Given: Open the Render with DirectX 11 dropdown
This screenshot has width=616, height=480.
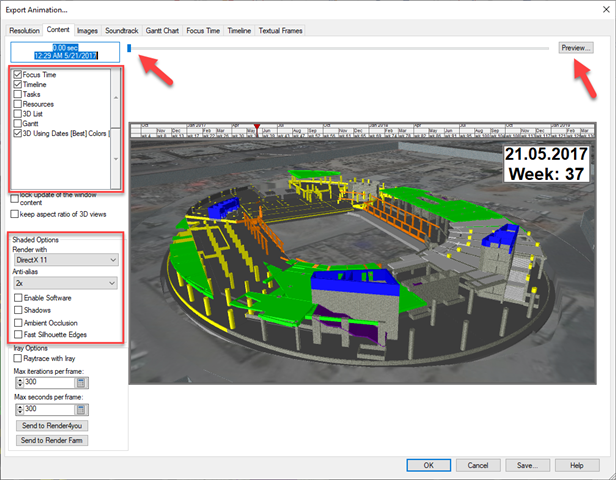Looking at the screenshot, I should point(65,260).
